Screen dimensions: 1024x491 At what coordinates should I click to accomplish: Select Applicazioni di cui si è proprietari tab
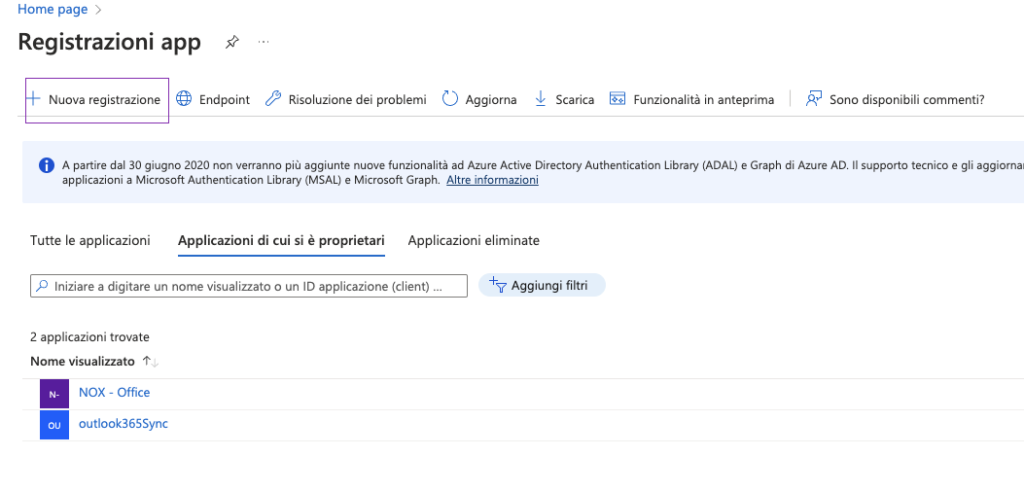[281, 240]
